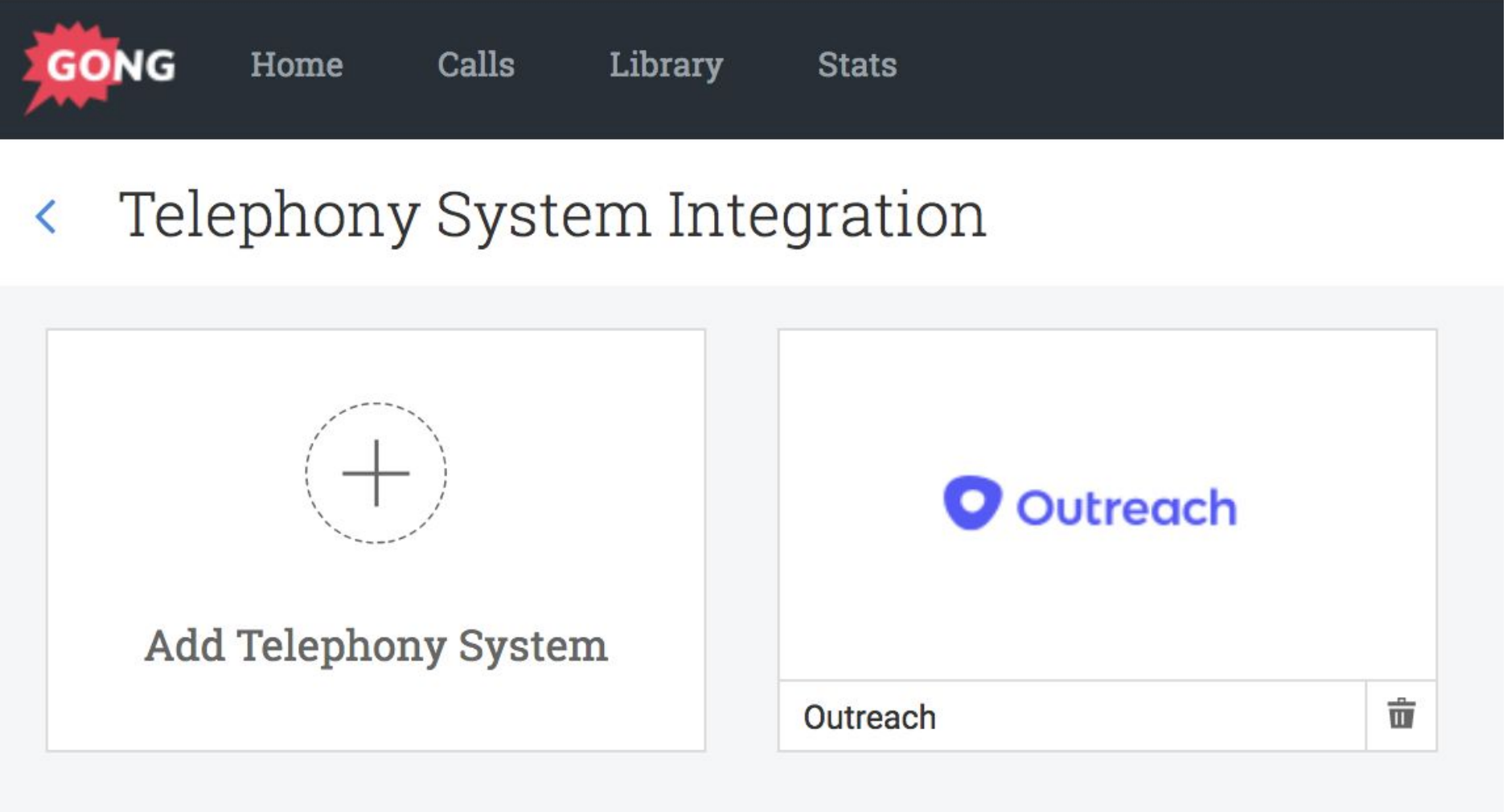The width and height of the screenshot is (1507, 812).
Task: Open the Stats page
Action: click(x=857, y=65)
